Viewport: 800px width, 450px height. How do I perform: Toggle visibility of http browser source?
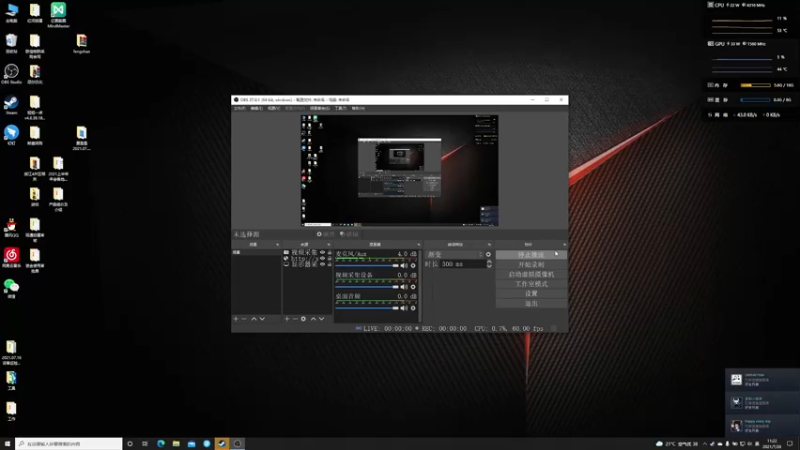322,258
